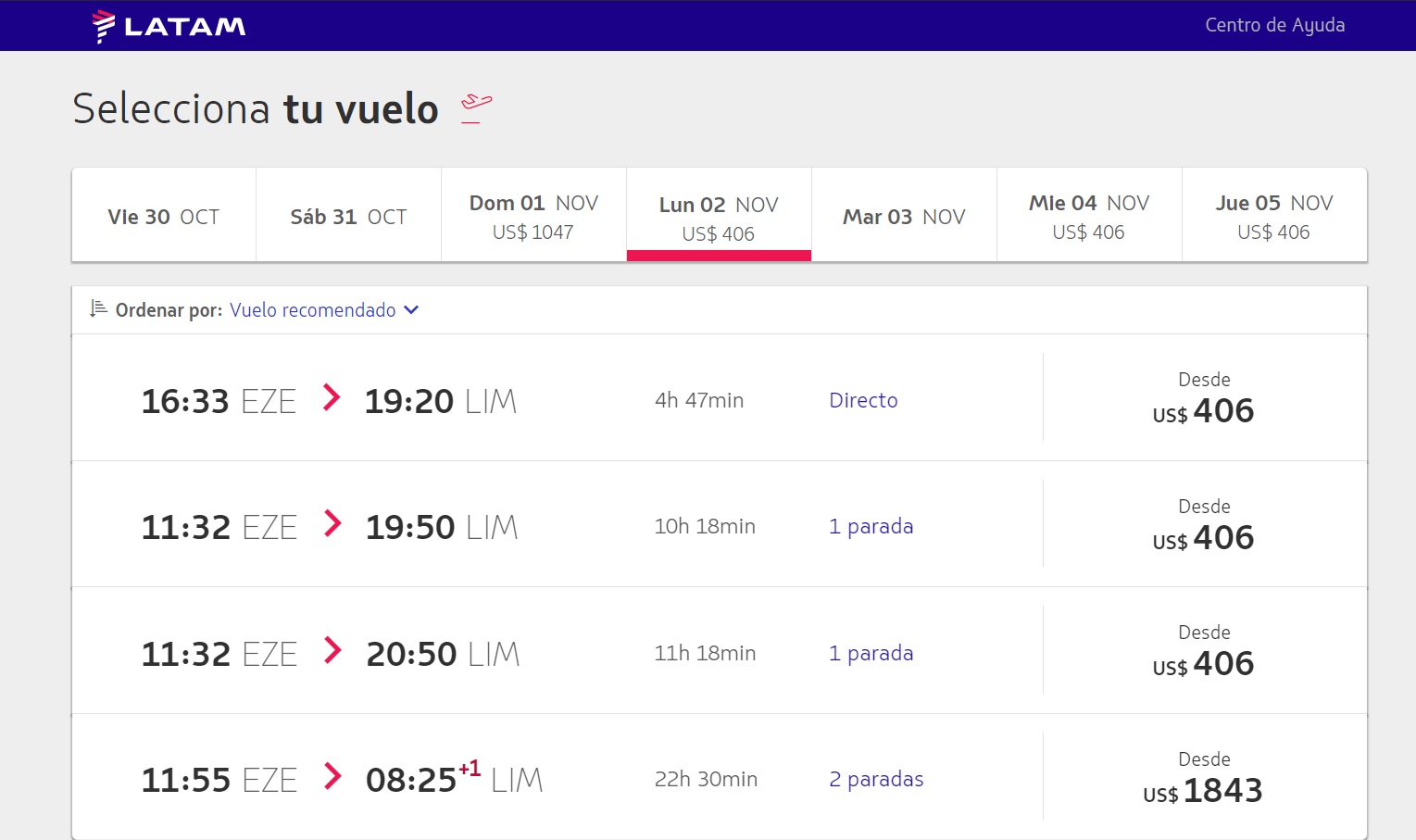Open Centro de Ayuda link
Screen dimensions: 1416x840
[x=1274, y=25]
